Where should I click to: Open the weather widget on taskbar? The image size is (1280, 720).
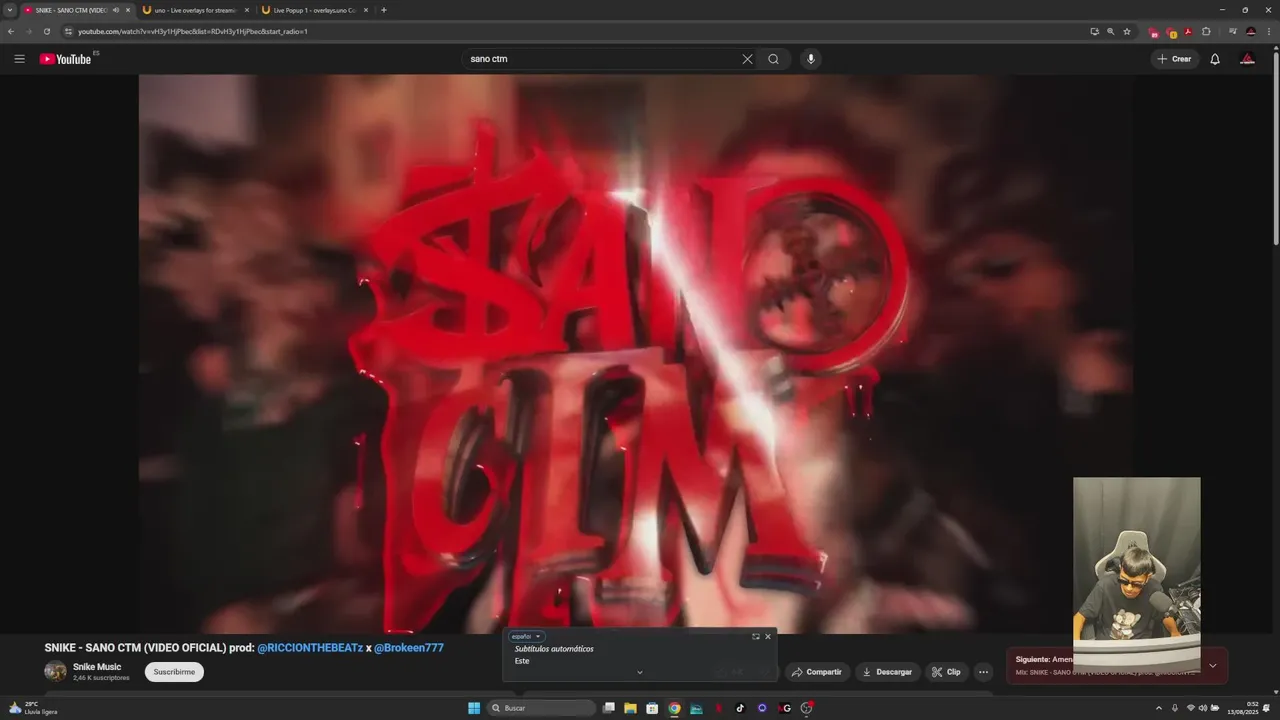click(33, 708)
